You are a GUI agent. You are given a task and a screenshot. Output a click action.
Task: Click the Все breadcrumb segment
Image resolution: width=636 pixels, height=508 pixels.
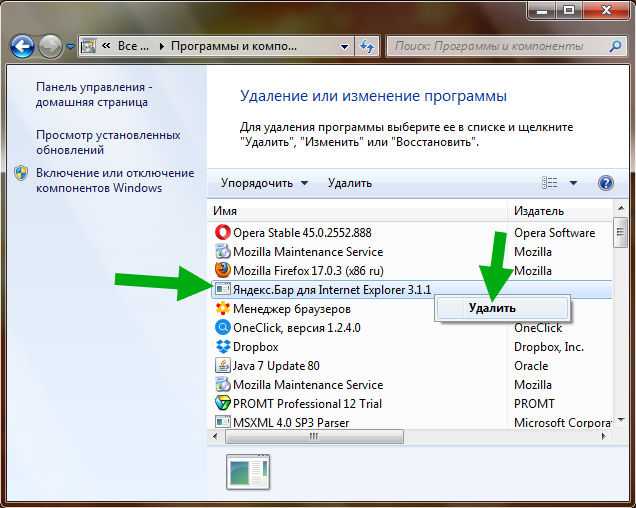pyautogui.click(x=133, y=46)
